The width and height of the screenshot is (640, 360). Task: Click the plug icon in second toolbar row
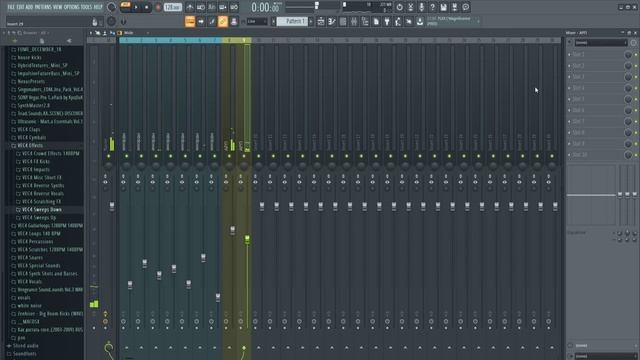coord(387,22)
